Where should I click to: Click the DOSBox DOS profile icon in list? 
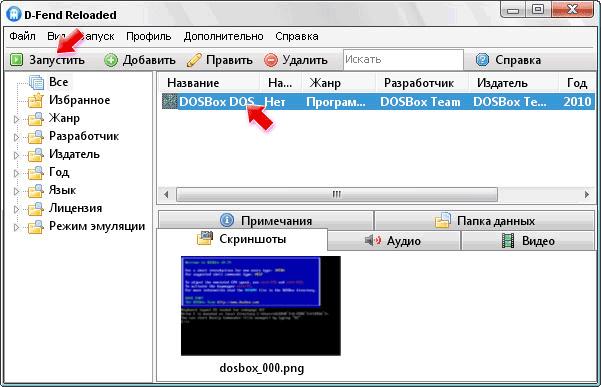coord(169,101)
